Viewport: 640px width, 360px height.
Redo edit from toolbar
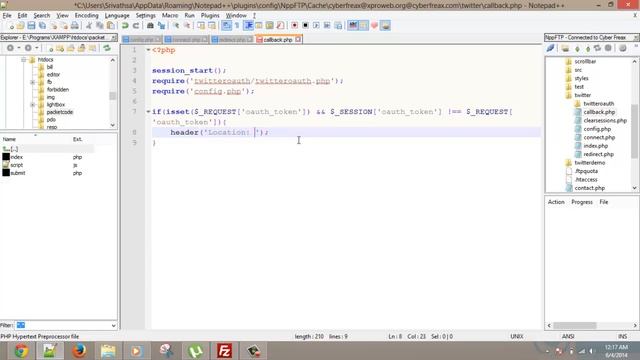click(136, 26)
